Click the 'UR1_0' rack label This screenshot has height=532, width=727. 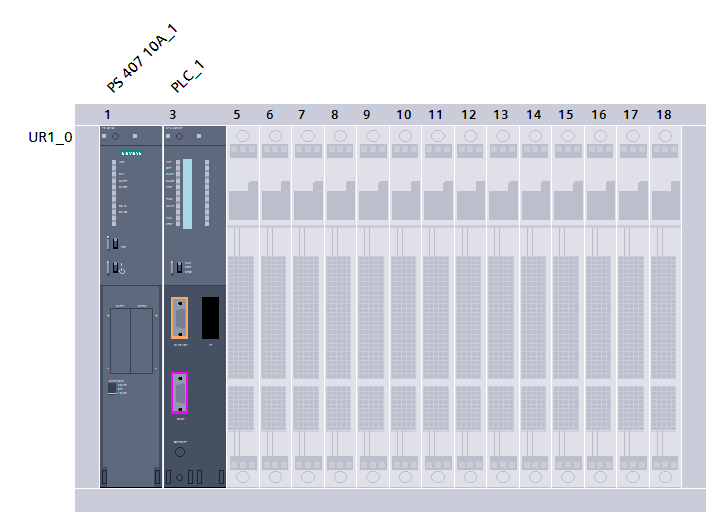(50, 137)
